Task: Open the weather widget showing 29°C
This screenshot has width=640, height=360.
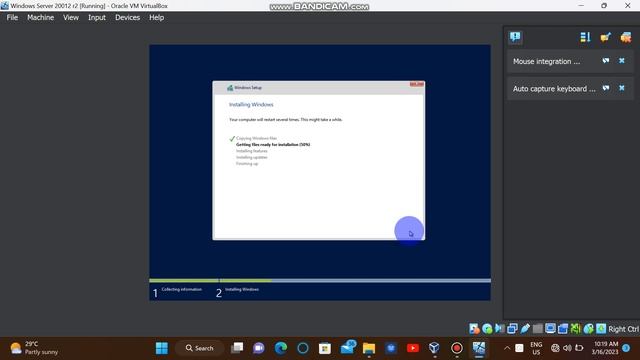Action: coord(34,348)
